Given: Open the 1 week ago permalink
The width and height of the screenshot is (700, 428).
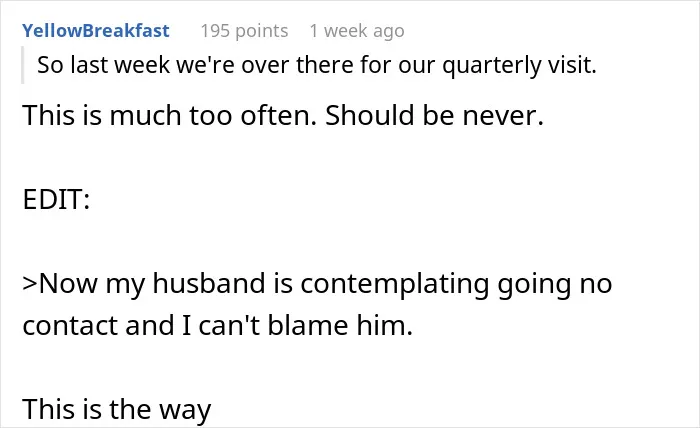Looking at the screenshot, I should (x=357, y=31).
